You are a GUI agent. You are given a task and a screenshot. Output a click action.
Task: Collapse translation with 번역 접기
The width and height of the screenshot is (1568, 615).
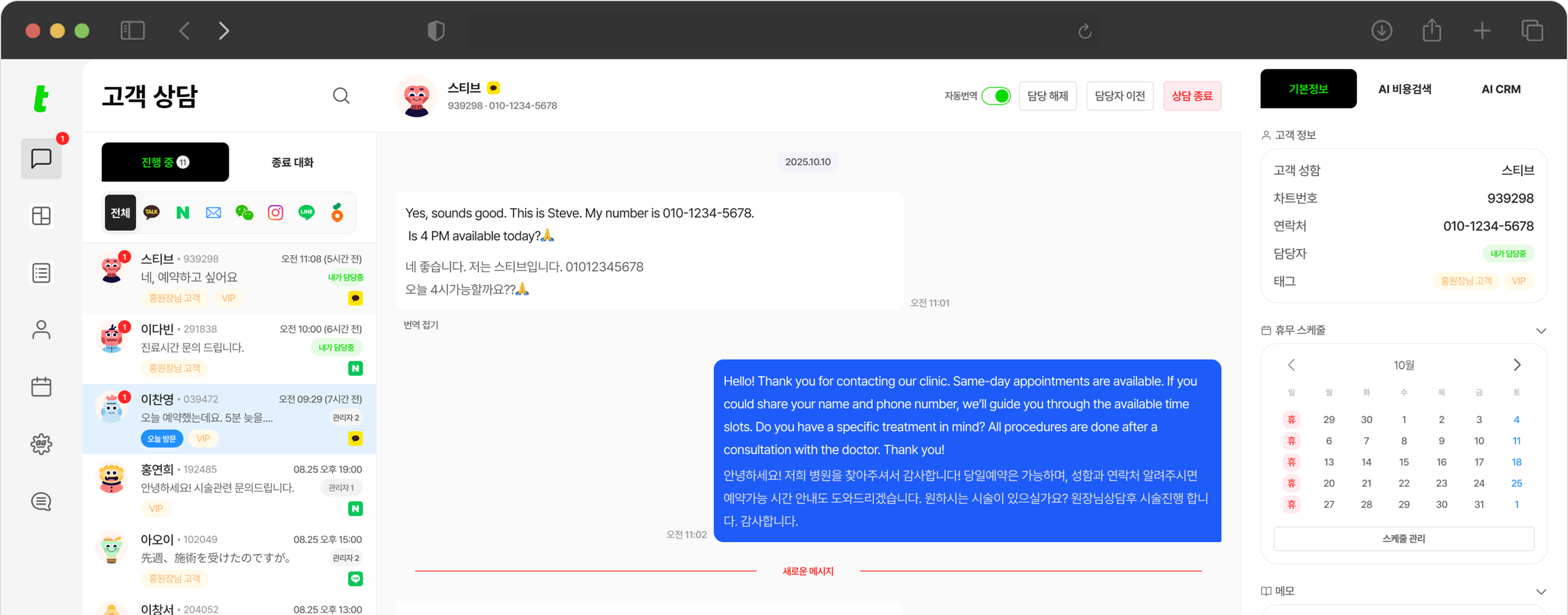point(421,325)
